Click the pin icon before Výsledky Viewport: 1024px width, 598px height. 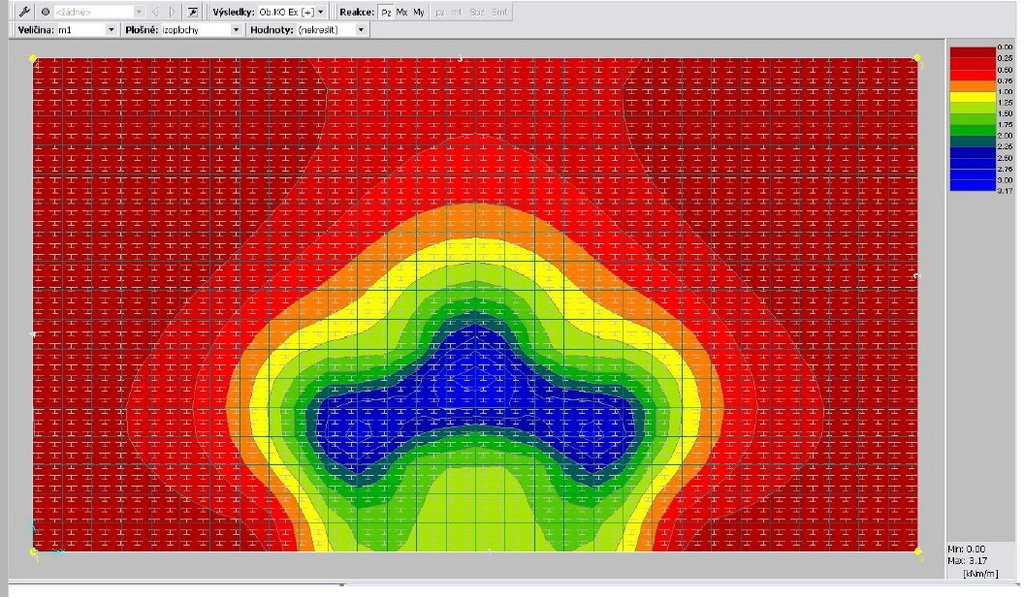click(193, 12)
